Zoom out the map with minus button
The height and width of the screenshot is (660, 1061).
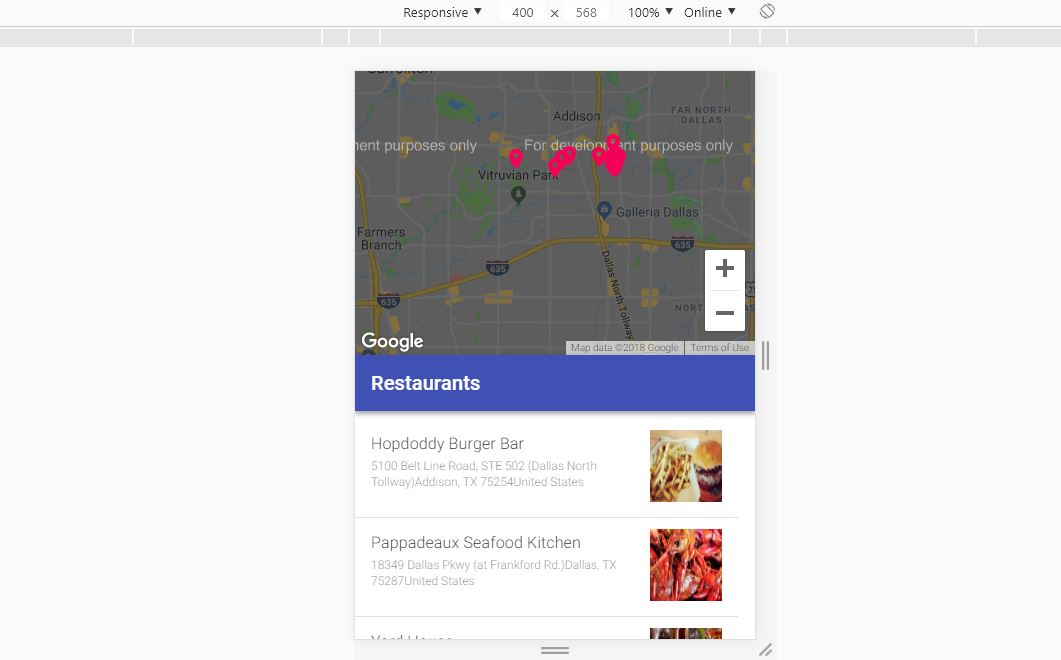tap(725, 312)
